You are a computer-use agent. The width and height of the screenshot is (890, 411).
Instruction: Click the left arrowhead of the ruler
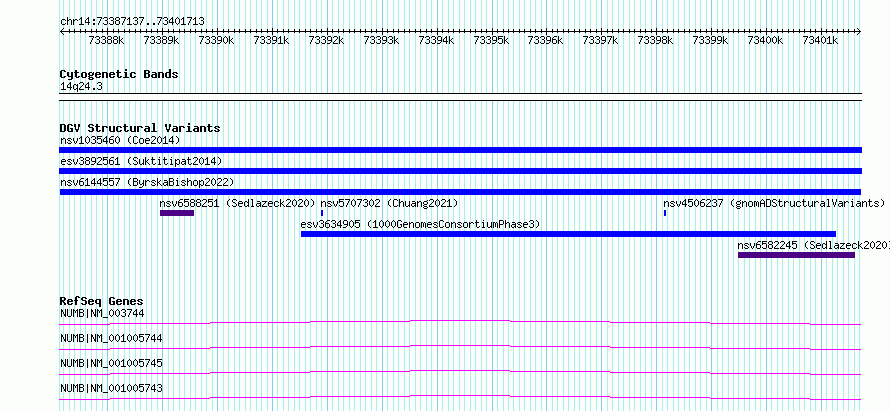pyautogui.click(x=62, y=31)
